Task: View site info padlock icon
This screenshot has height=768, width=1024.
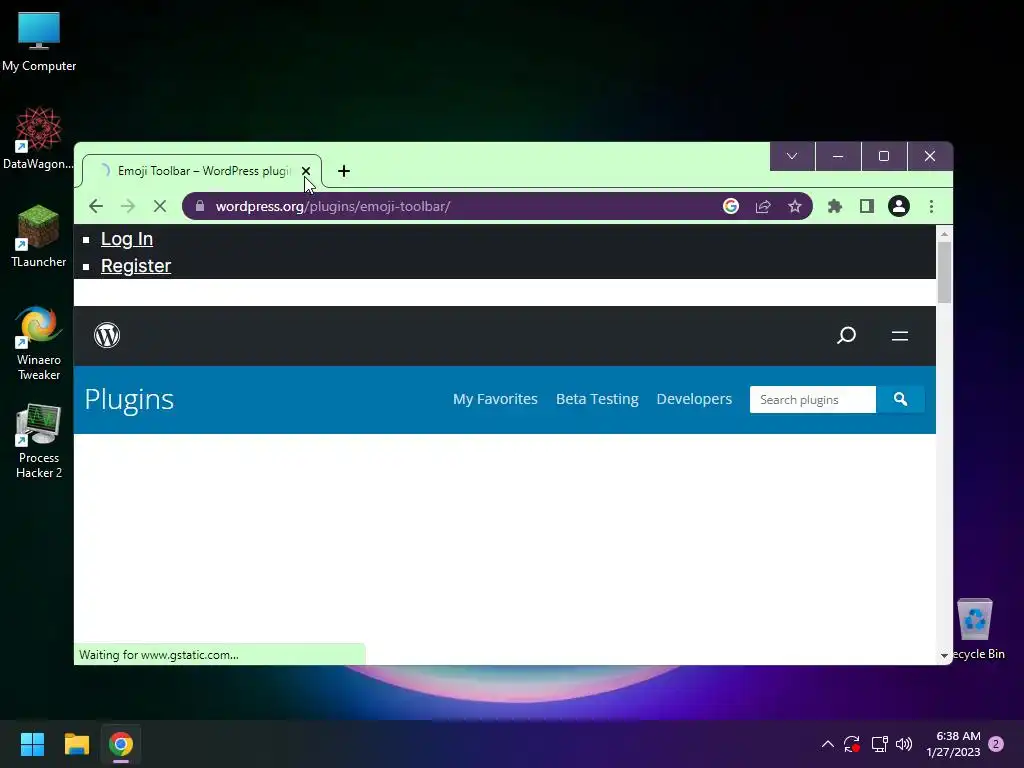Action: (x=200, y=206)
